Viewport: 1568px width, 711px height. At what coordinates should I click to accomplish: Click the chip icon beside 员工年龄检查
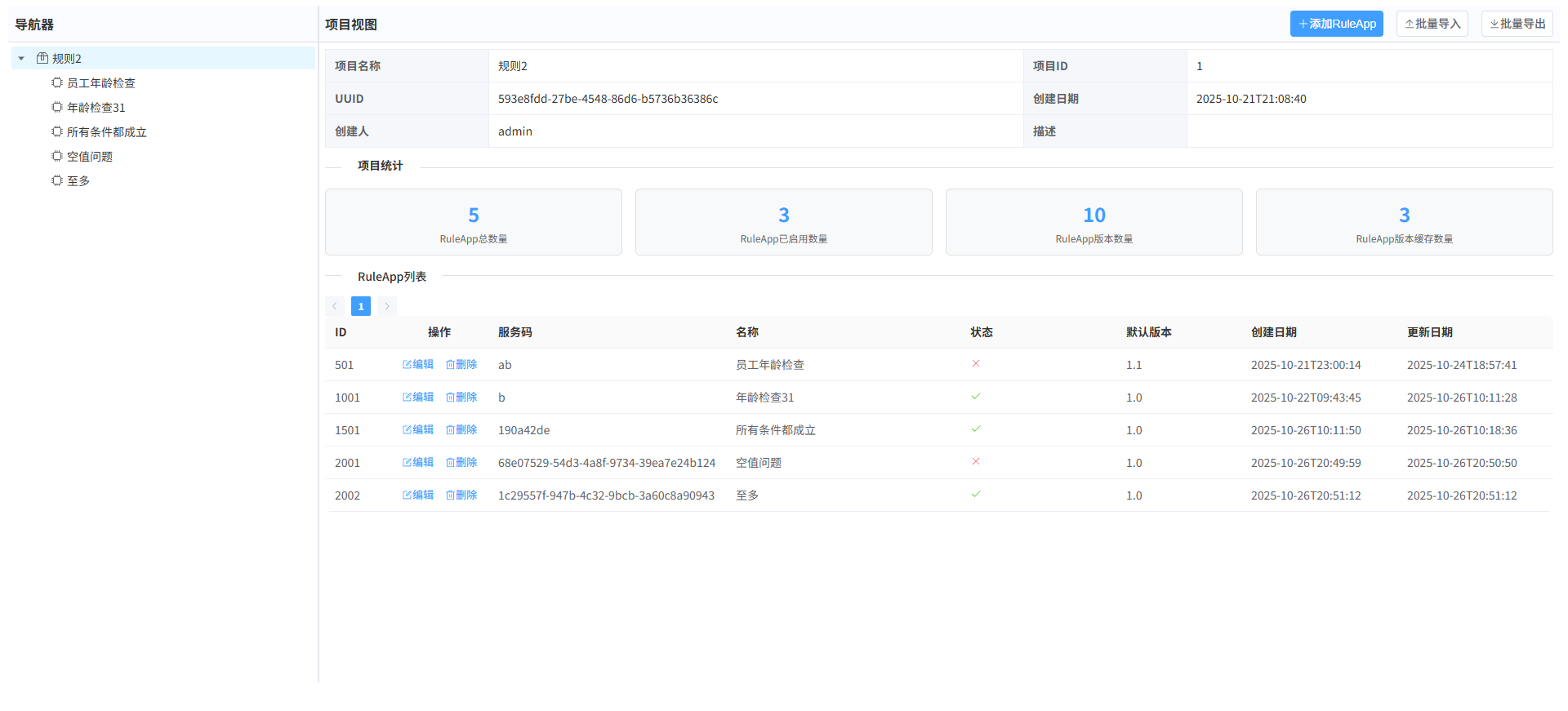[57, 83]
